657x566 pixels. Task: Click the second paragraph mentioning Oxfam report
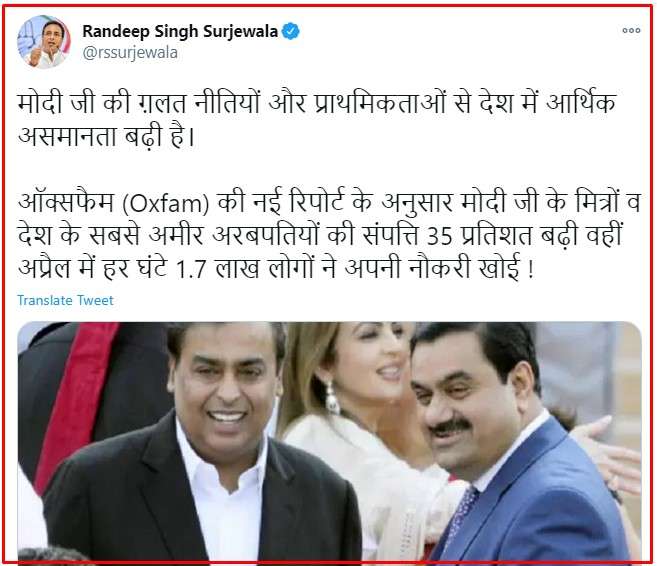(x=328, y=236)
